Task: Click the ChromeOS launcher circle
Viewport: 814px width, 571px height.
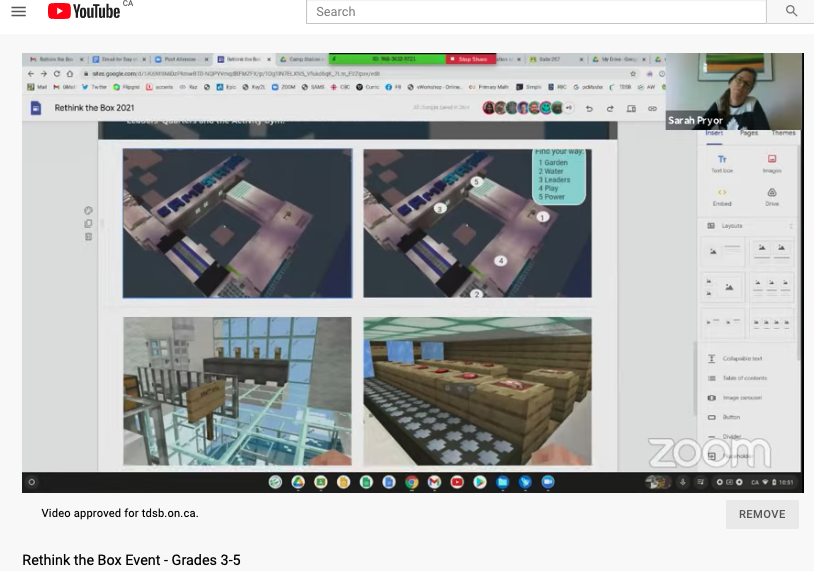Action: pos(32,482)
